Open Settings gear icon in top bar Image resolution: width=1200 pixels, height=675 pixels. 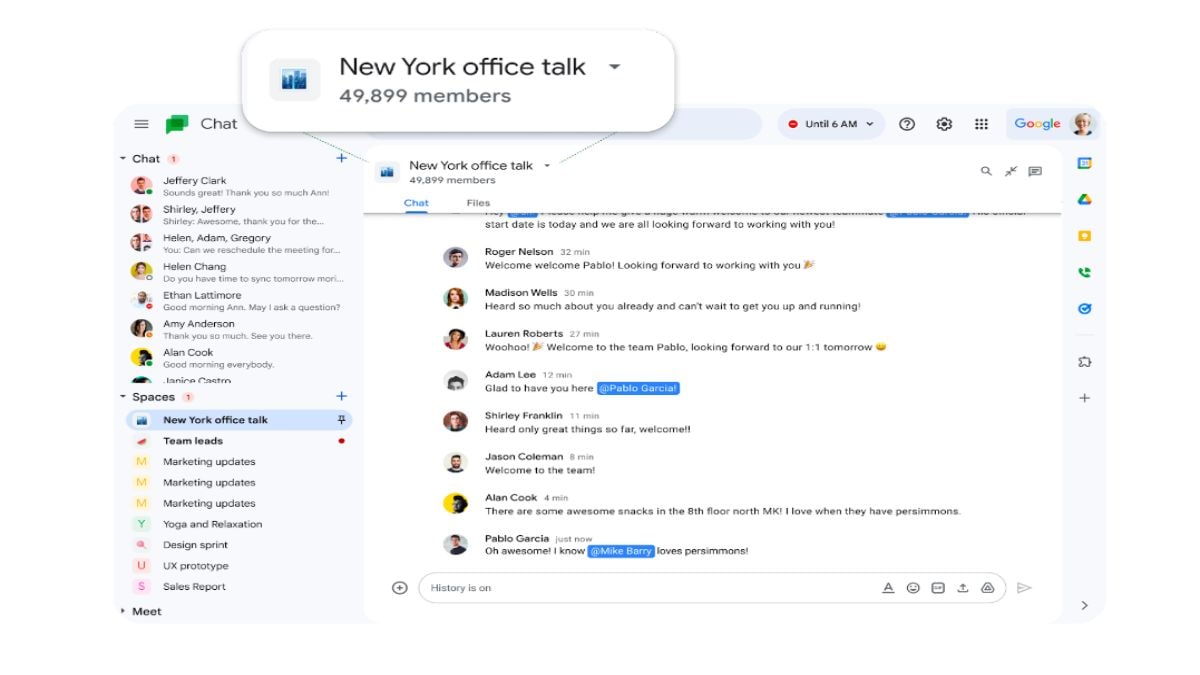coord(944,124)
